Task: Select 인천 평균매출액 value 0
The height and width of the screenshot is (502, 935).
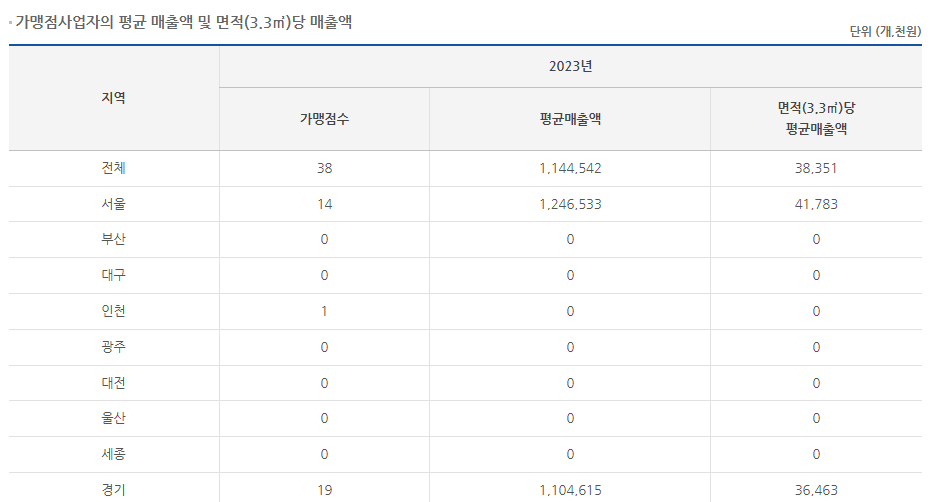Action: [570, 311]
